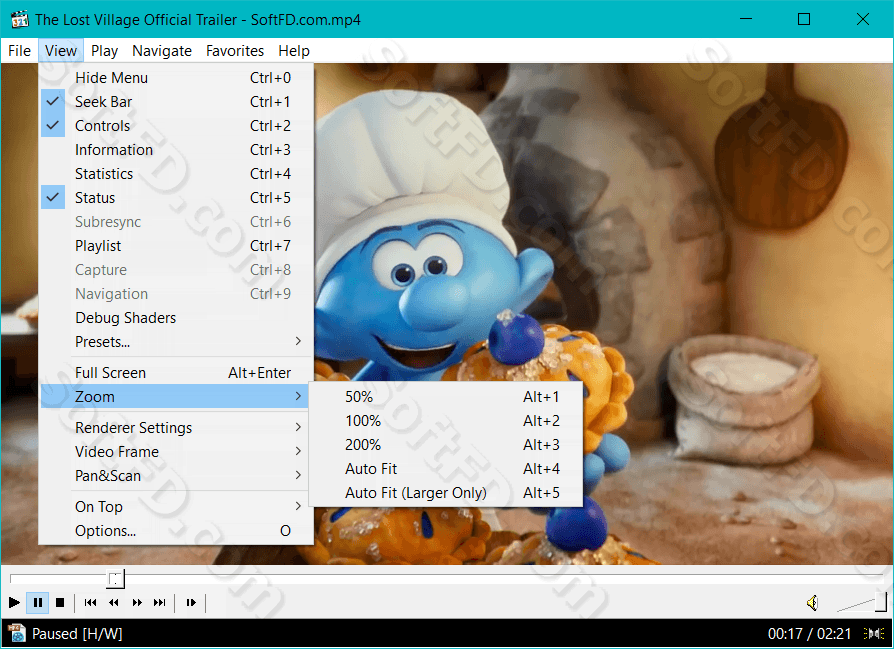Toggle the Controls checked item
The width and height of the screenshot is (894, 649).
[176, 125]
